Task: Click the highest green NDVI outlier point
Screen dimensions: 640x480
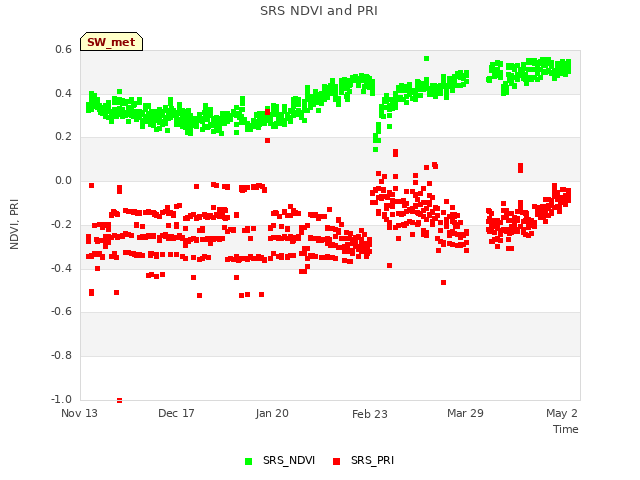Action: (x=427, y=59)
